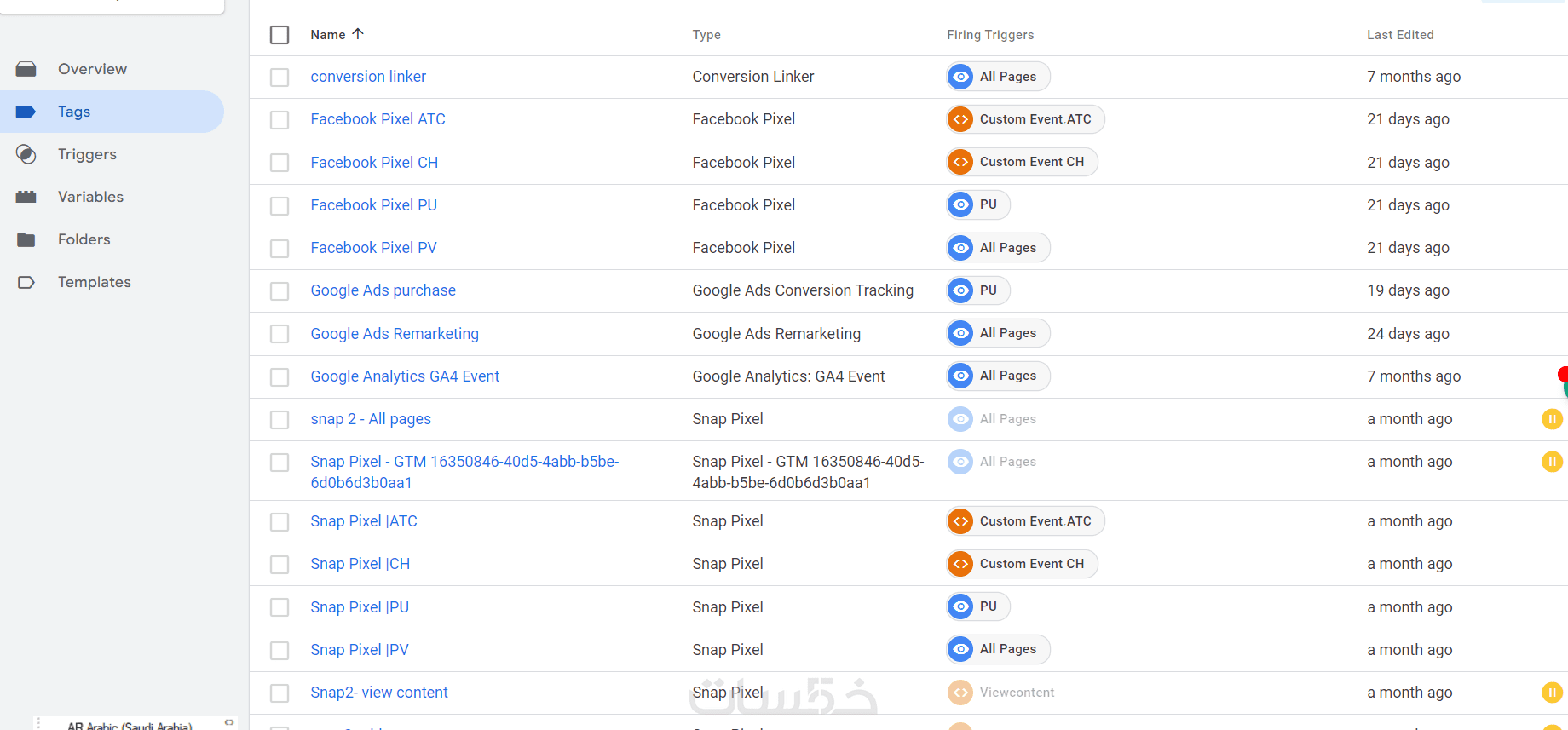The width and height of the screenshot is (1568, 730).
Task: Click orange code icon on Snap Pixel |CH trigger
Action: point(960,564)
